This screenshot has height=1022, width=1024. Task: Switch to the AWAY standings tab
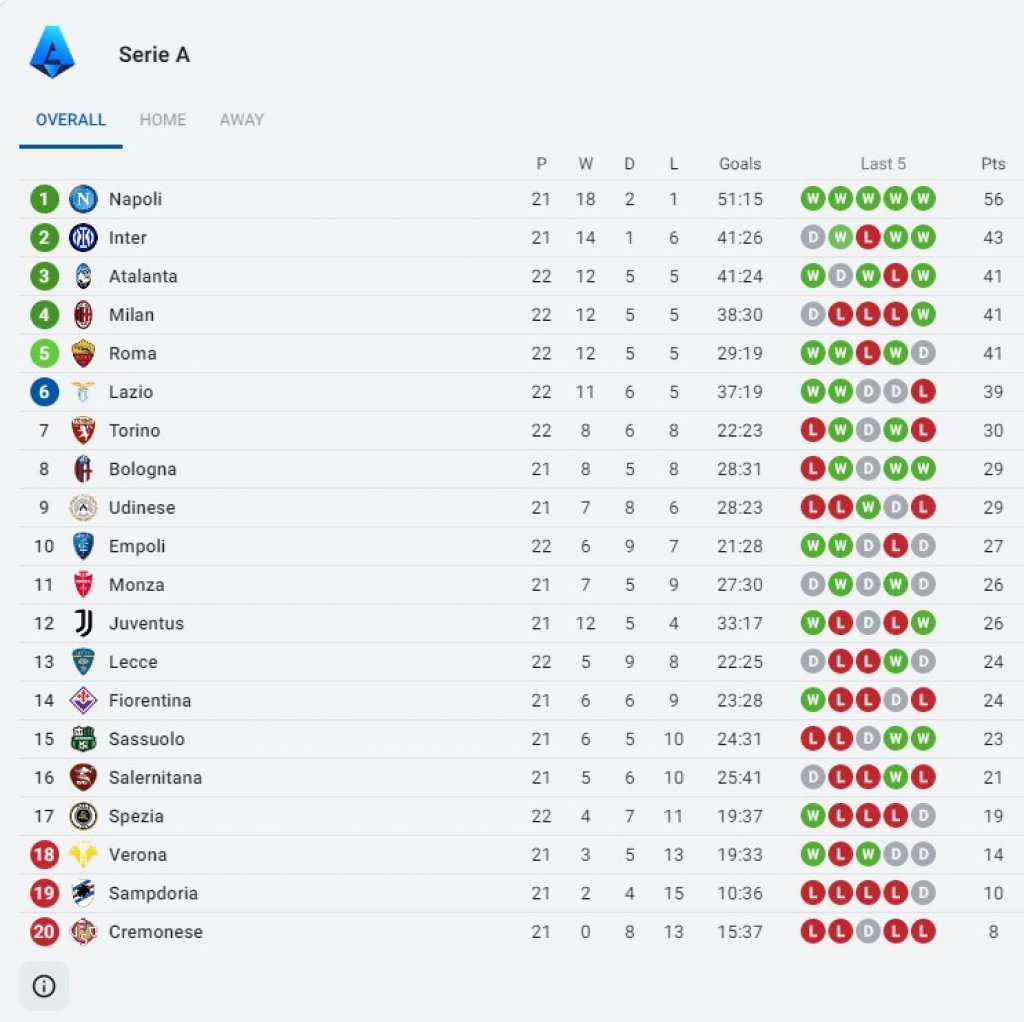point(242,120)
